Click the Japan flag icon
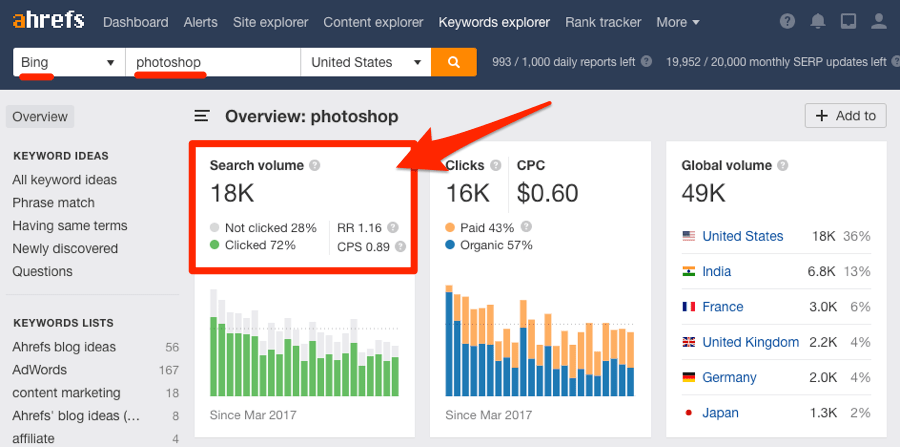Screen dimensions: 900x447 [x=689, y=413]
